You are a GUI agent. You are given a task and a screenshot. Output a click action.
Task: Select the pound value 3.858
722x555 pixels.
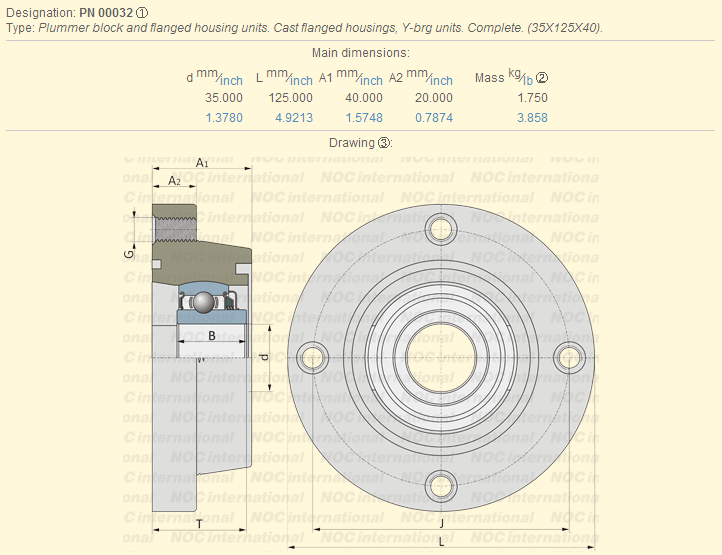(532, 118)
